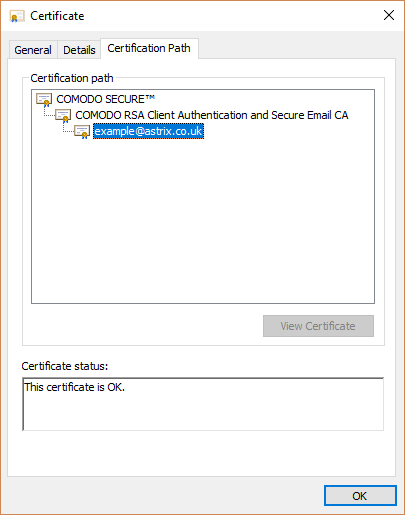Click the View Certificate button

(318, 326)
